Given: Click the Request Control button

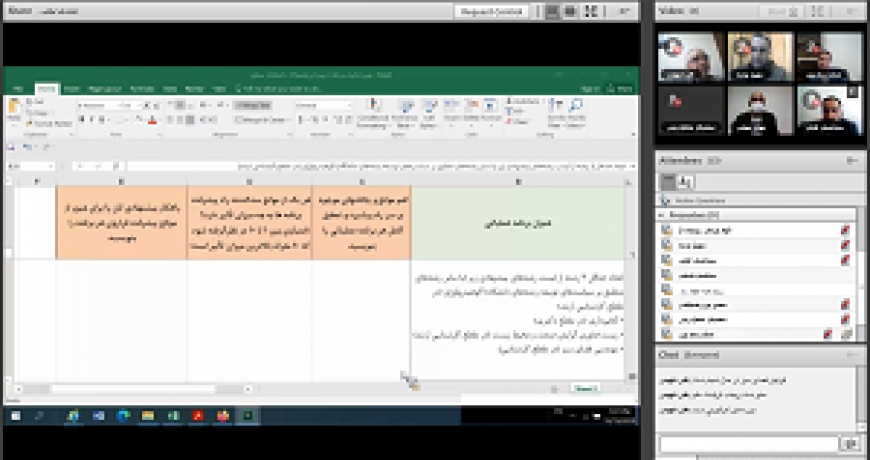Looking at the screenshot, I should 490,11.
